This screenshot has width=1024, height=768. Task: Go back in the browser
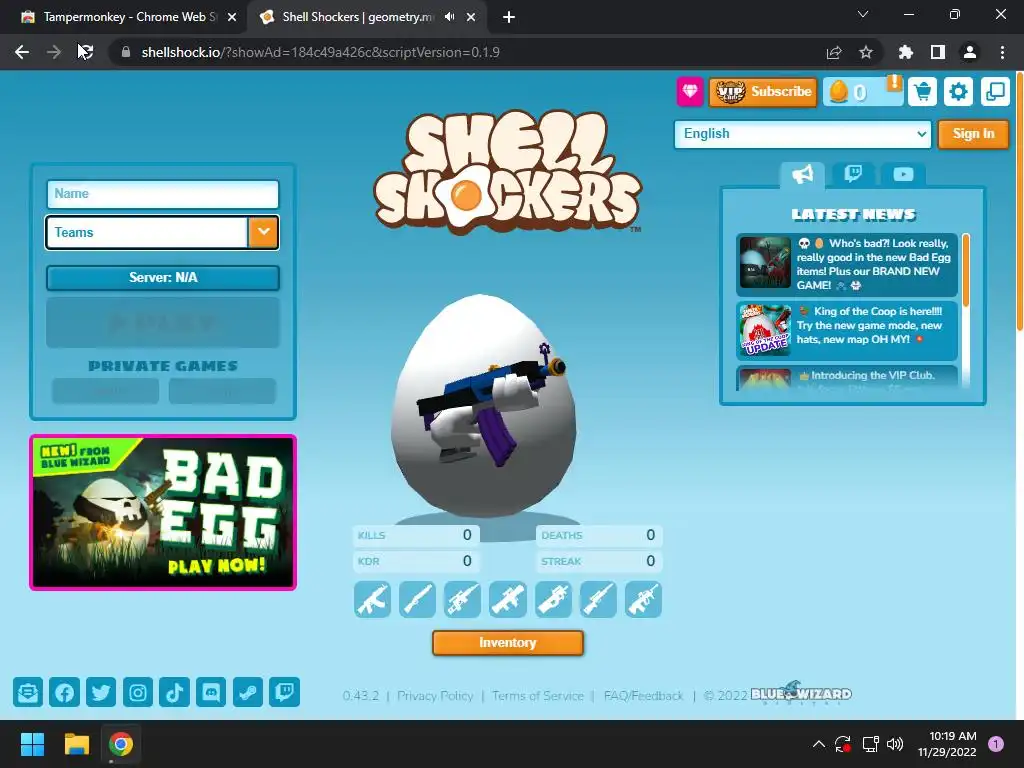pyautogui.click(x=22, y=52)
